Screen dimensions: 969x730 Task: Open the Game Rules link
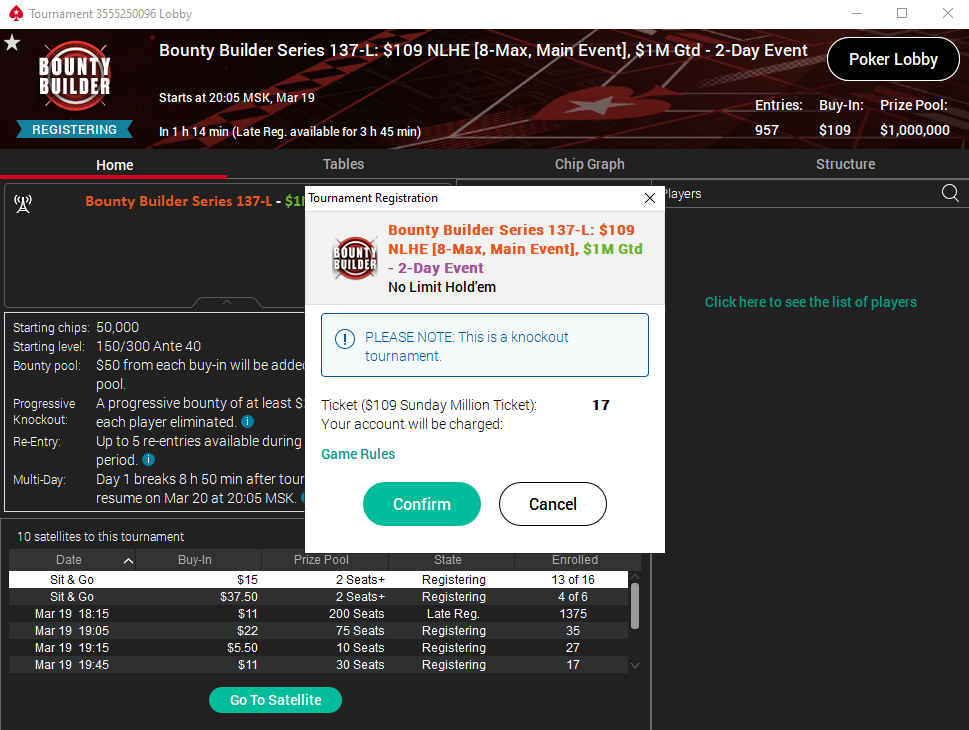pos(358,454)
